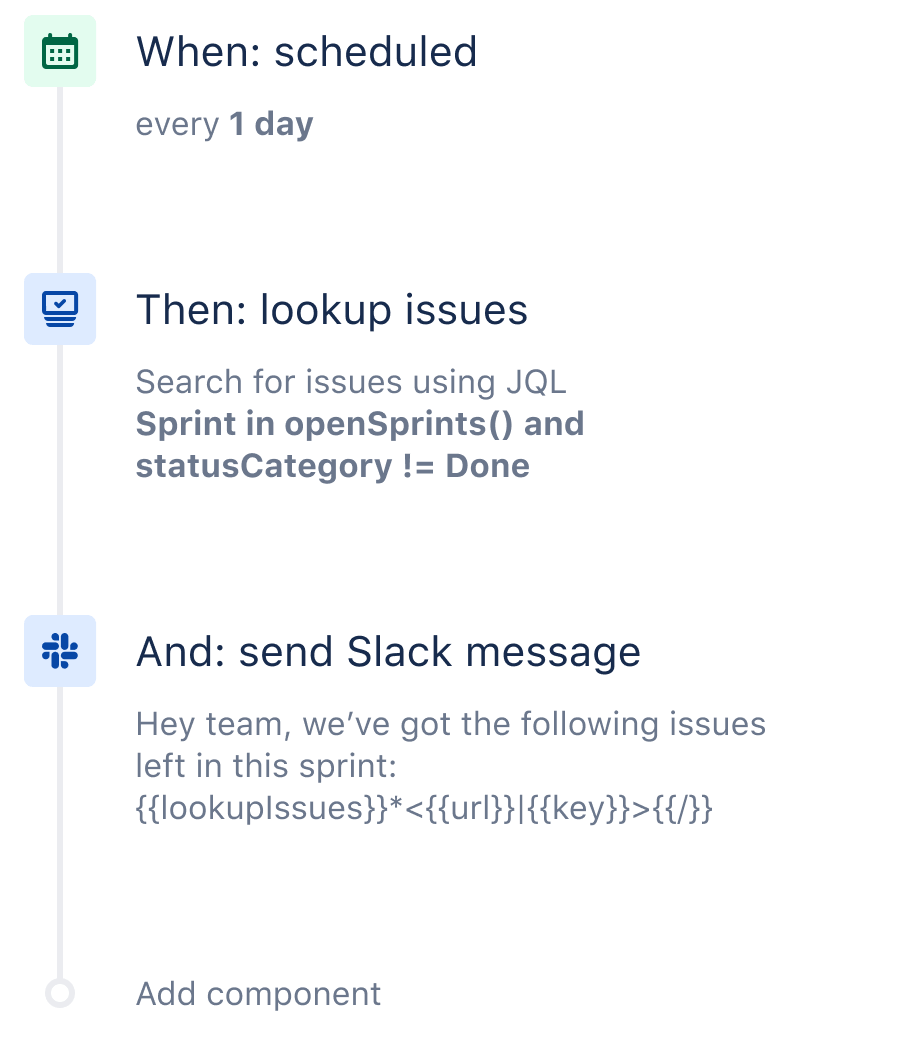Click 'Add component' to append a step
The width and height of the screenshot is (900, 1044).
click(258, 994)
